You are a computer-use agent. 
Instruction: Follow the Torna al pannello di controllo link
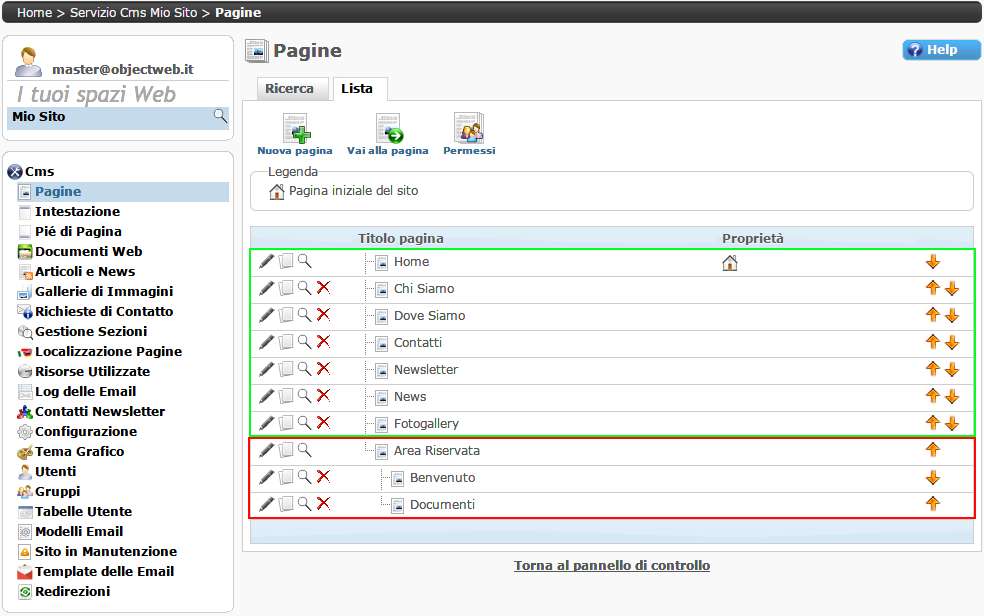coord(612,566)
